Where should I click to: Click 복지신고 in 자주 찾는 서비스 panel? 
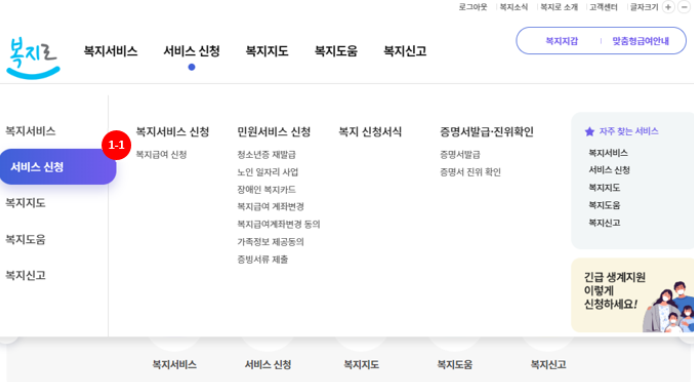604,223
